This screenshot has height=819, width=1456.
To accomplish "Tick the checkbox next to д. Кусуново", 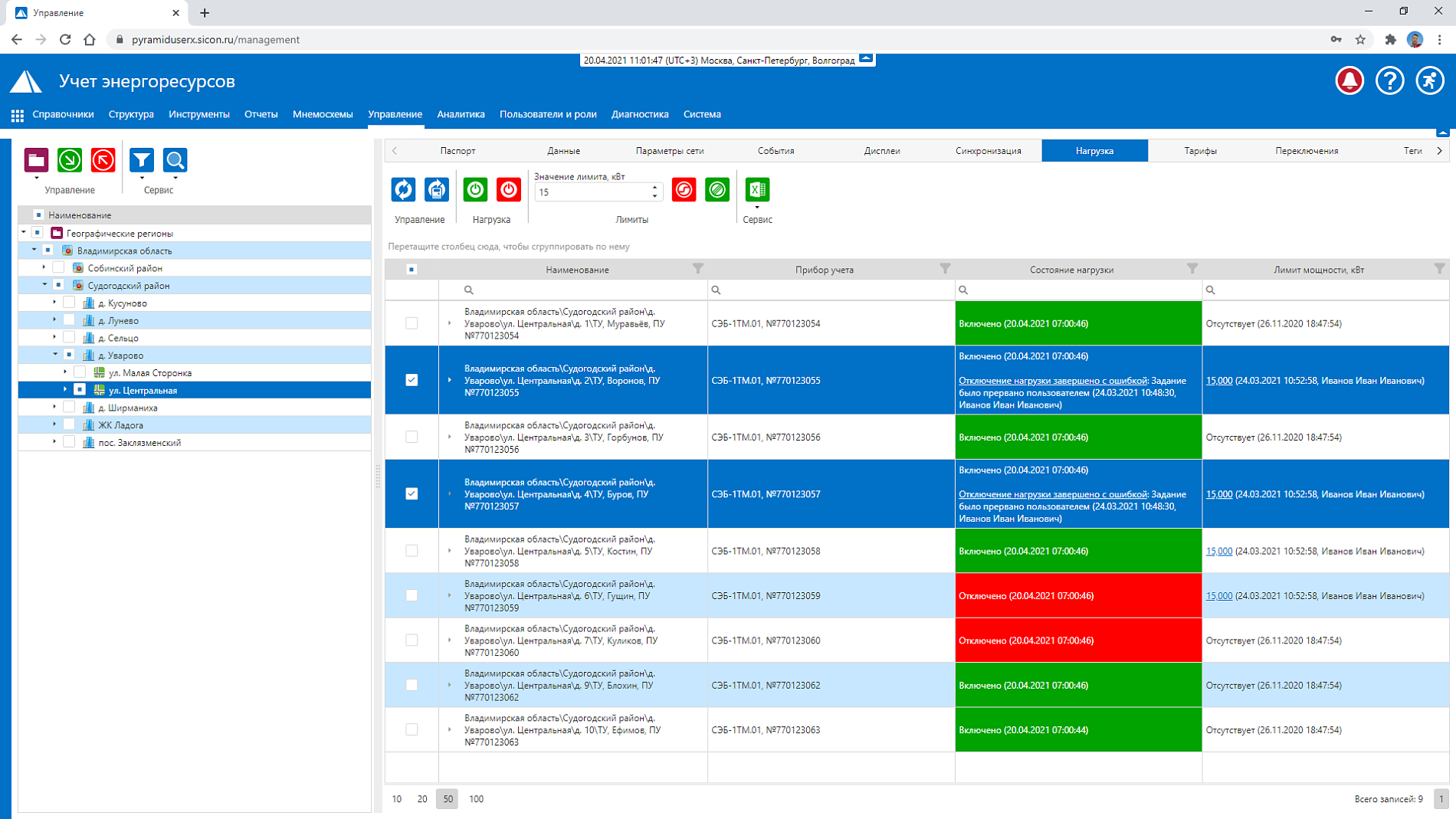I will coord(69,303).
